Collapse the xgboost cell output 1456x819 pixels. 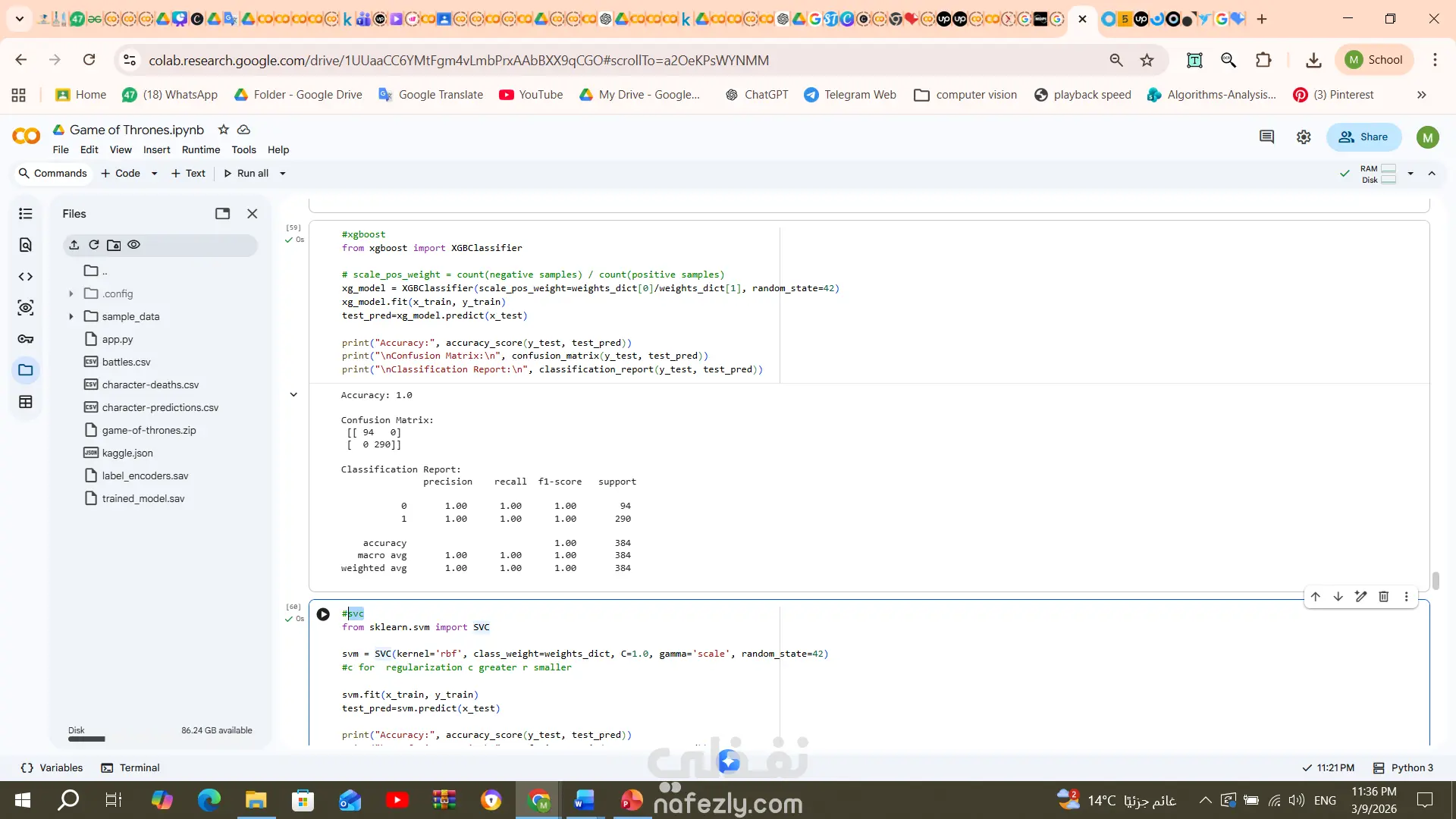point(293,394)
